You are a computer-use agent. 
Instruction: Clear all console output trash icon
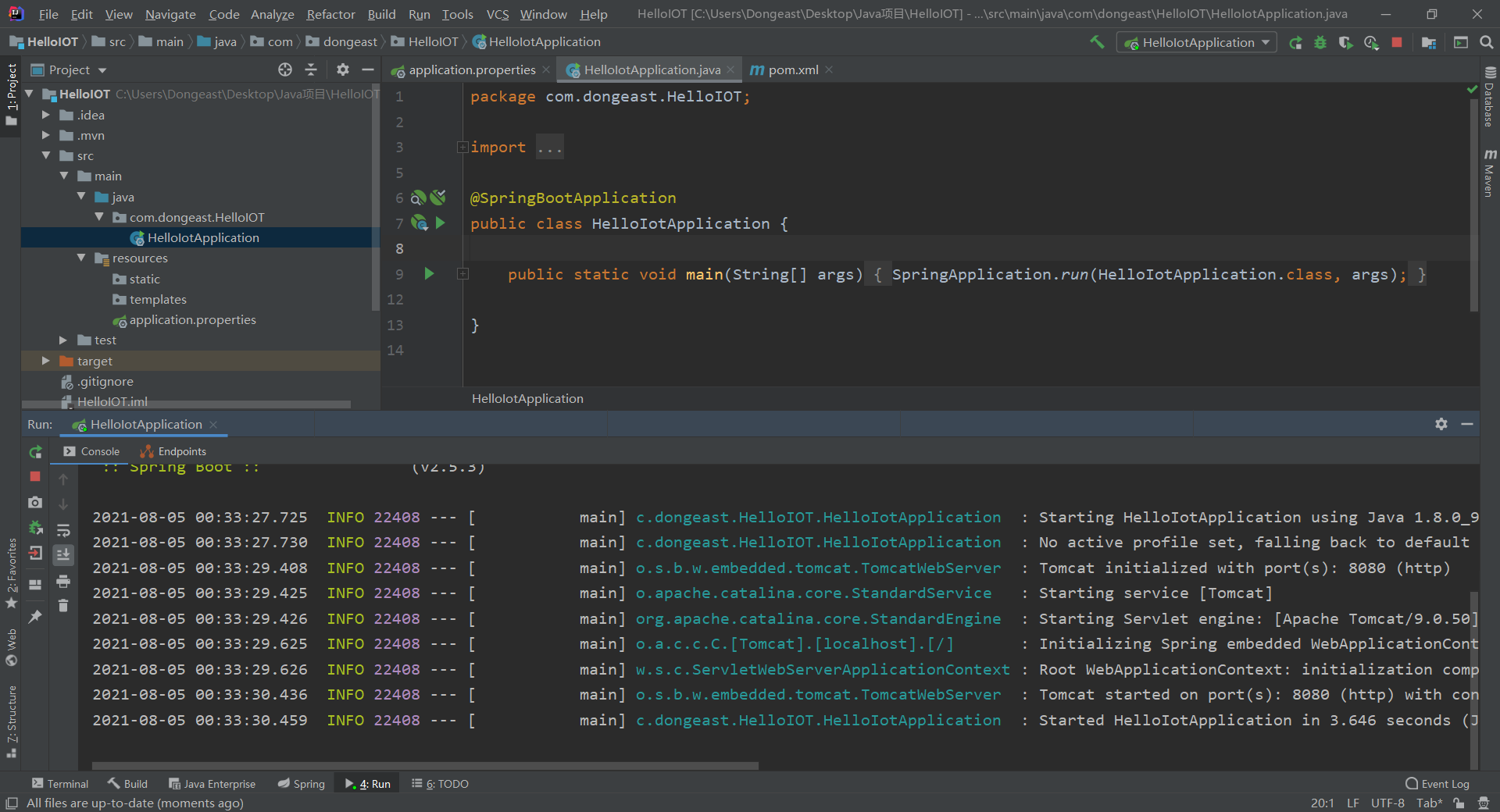[x=63, y=606]
